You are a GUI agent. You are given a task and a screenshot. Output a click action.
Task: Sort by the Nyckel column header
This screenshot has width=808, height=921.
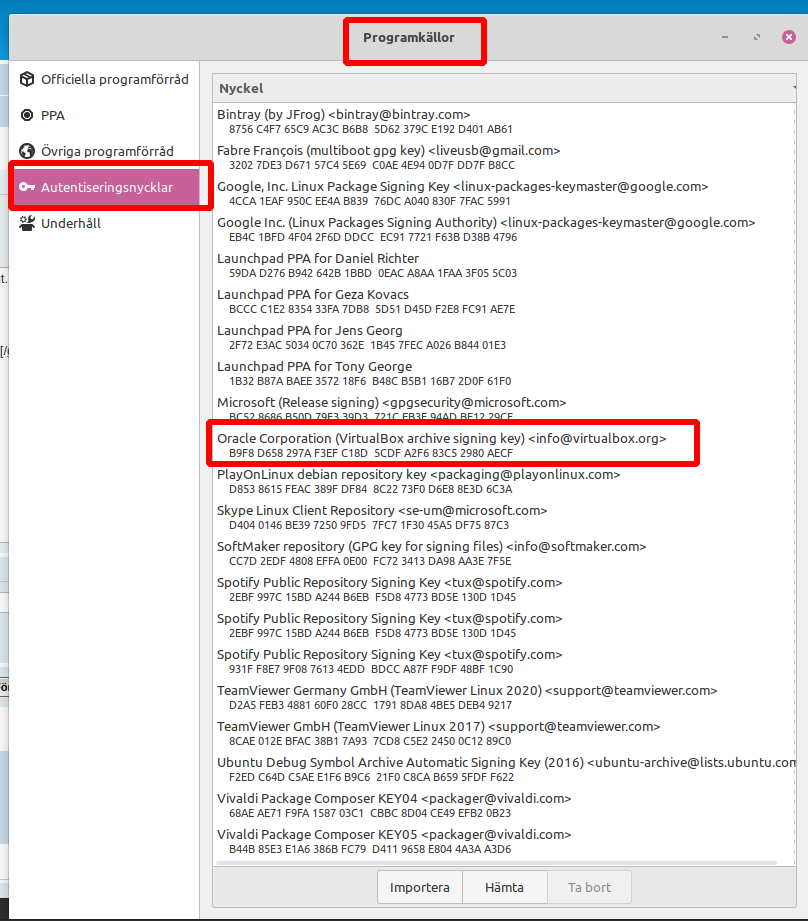(241, 88)
